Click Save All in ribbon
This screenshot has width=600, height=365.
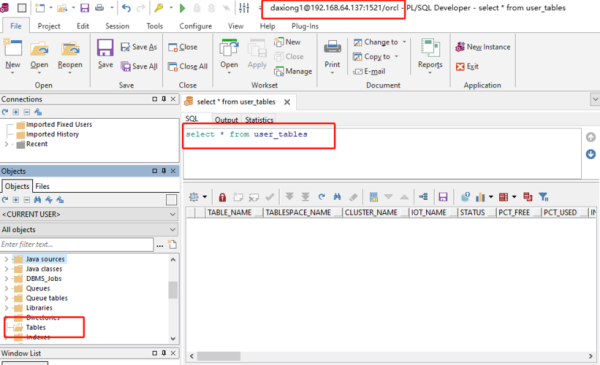click(139, 67)
